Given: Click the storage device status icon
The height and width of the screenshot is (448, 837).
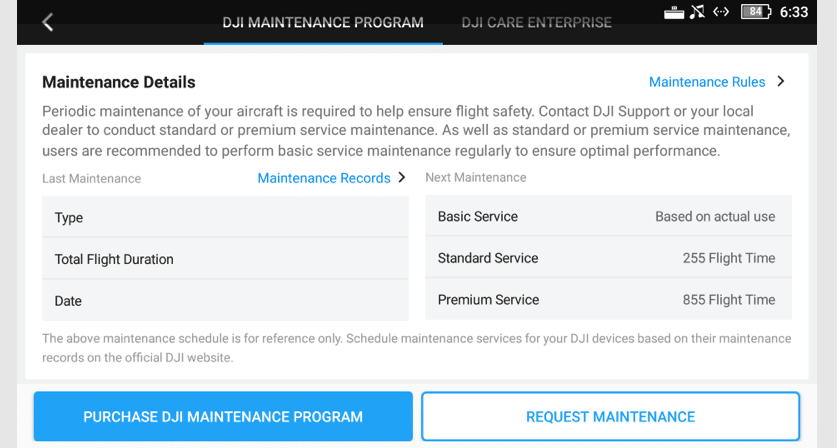Looking at the screenshot, I should point(674,12).
